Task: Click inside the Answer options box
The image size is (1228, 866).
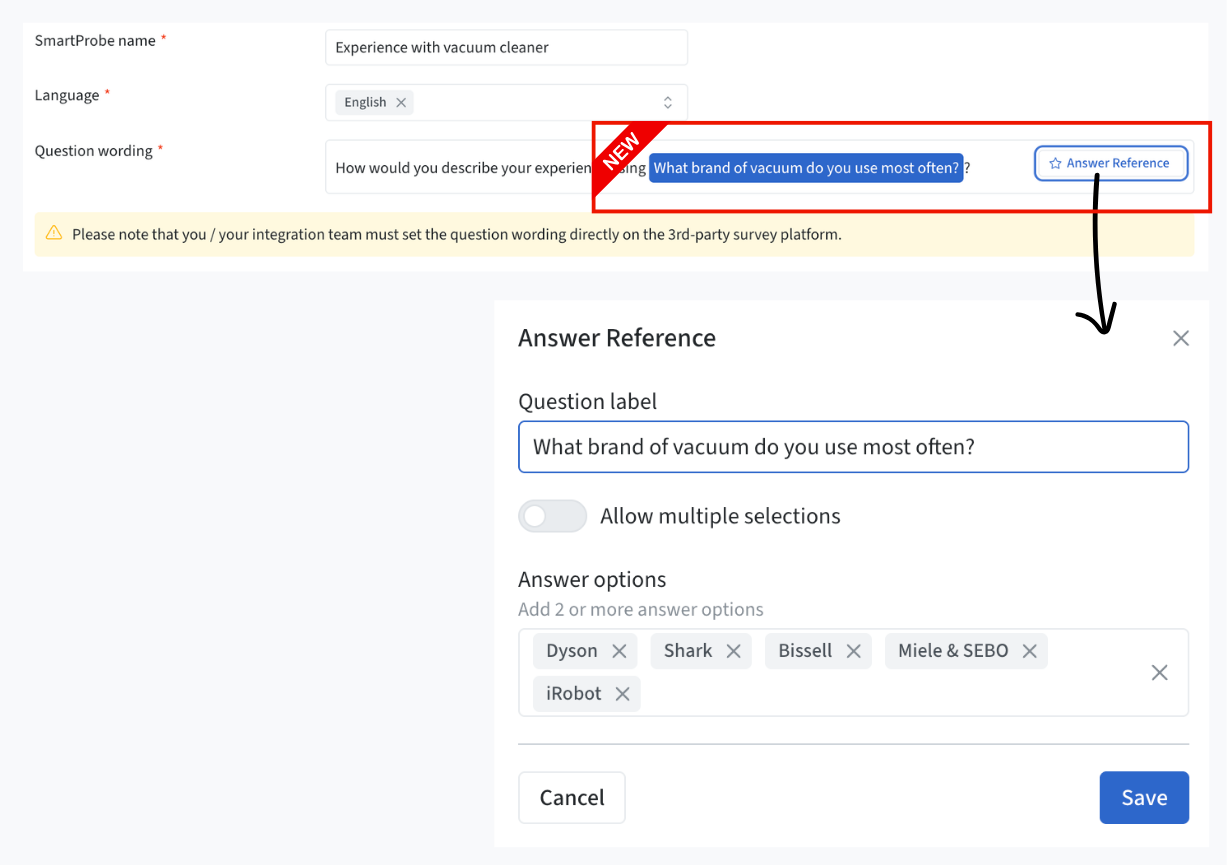Action: (853, 673)
